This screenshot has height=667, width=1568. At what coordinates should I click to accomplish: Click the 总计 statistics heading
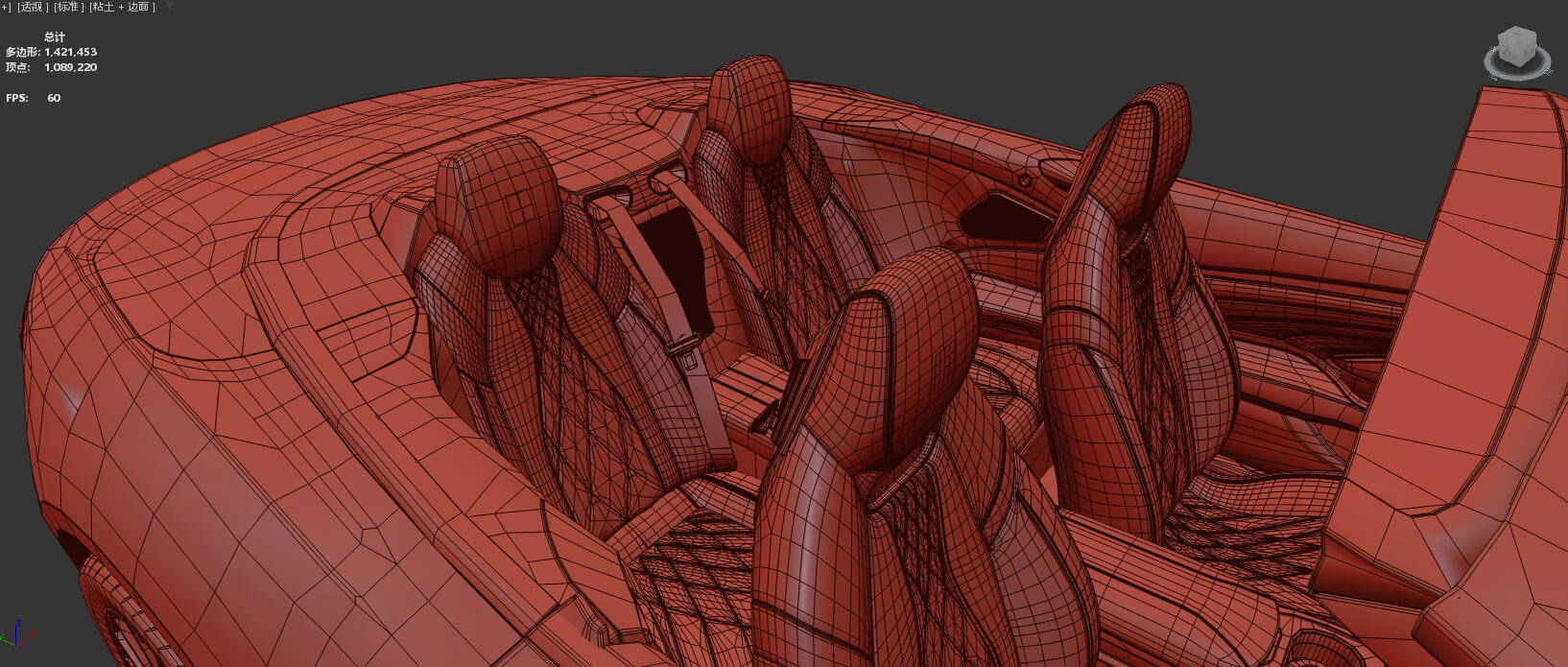coord(55,36)
